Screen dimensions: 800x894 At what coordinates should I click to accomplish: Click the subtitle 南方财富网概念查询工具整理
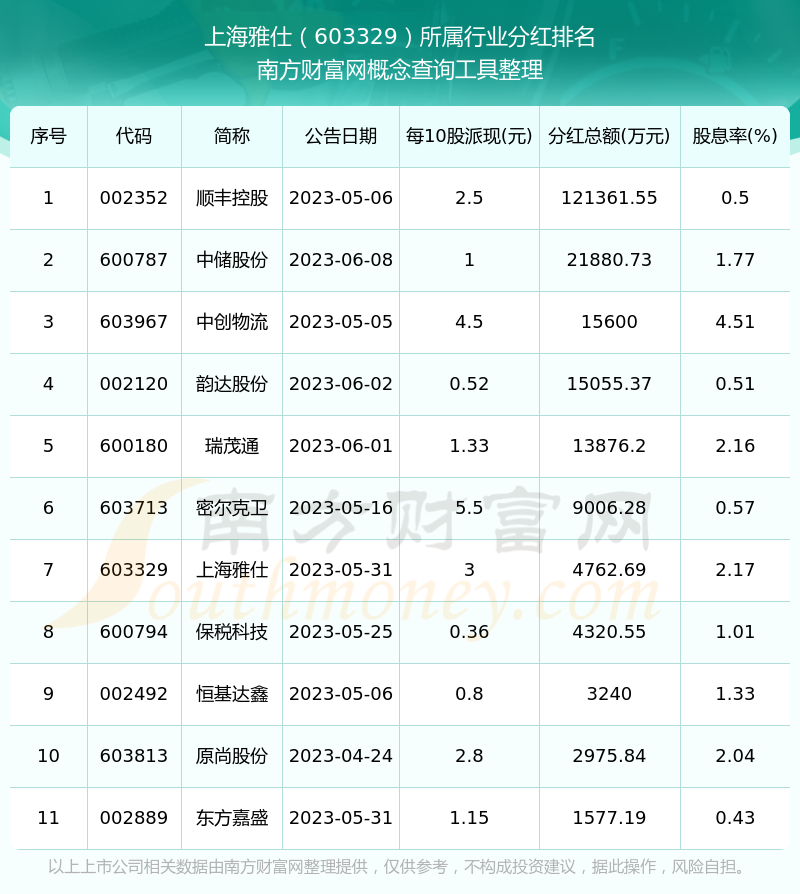coord(400,70)
